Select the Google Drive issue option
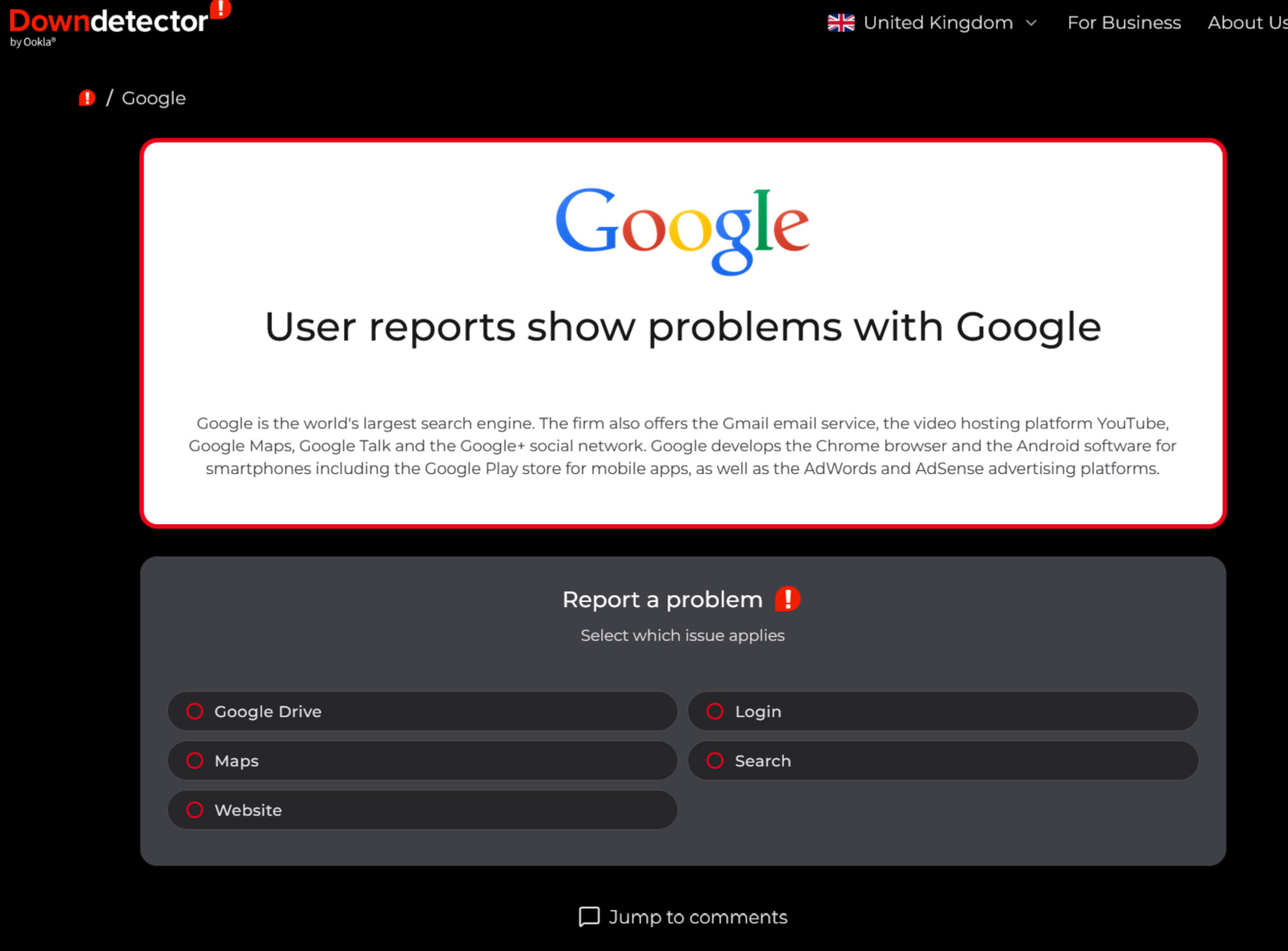Viewport: 1288px width, 951px height. coord(422,711)
